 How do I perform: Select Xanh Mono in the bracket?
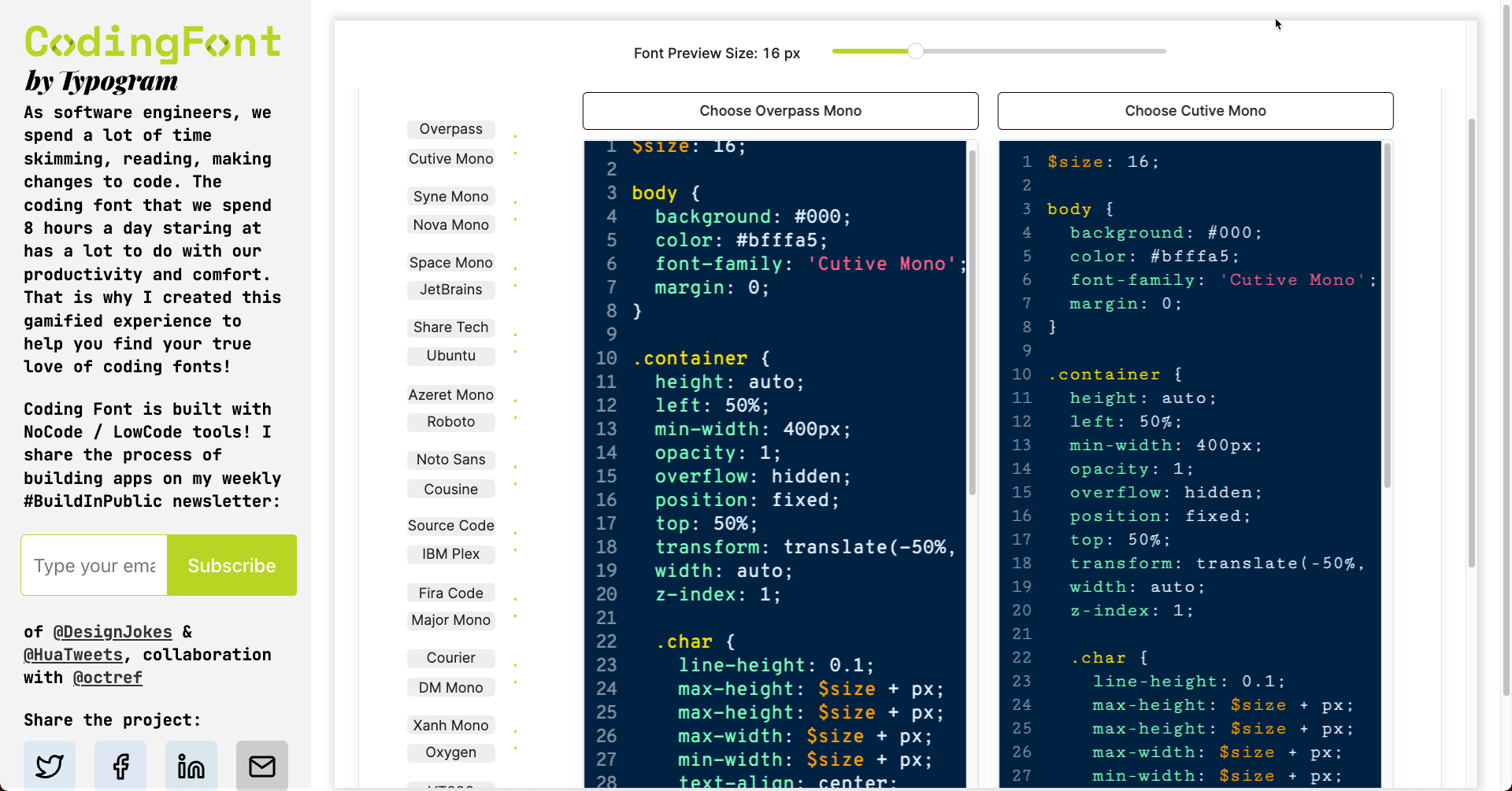click(x=451, y=726)
